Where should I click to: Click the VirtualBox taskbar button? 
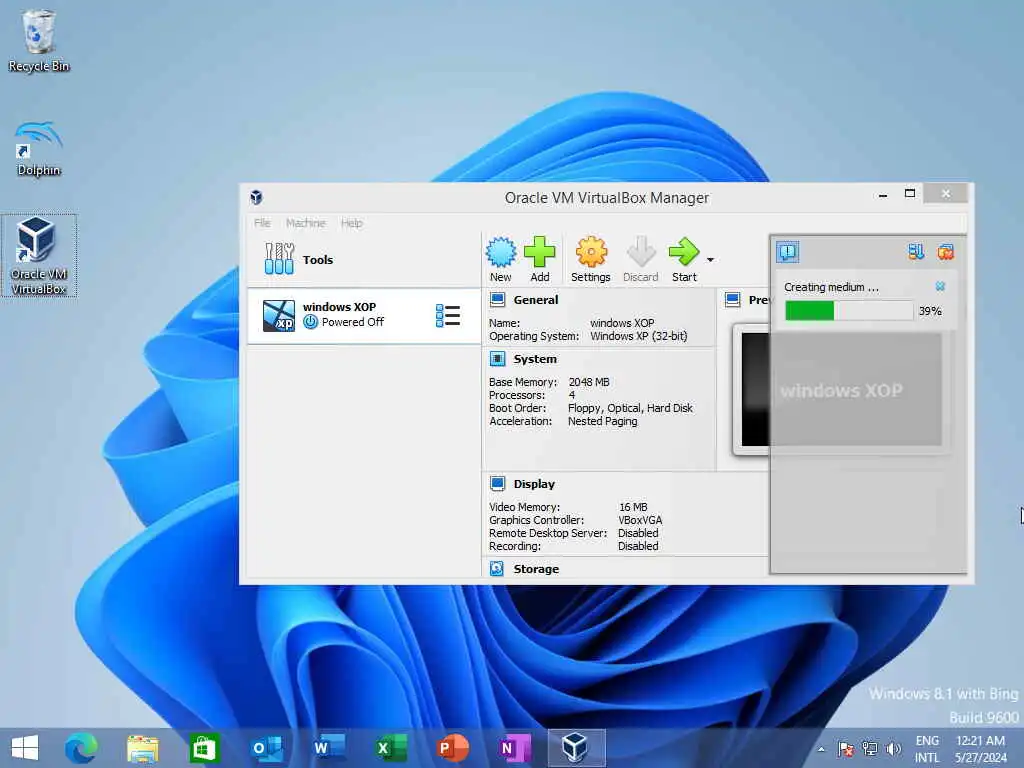576,748
